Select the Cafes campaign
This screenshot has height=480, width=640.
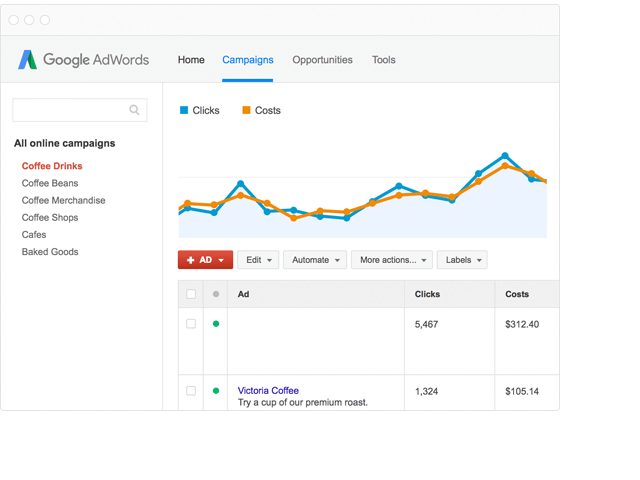coord(34,234)
